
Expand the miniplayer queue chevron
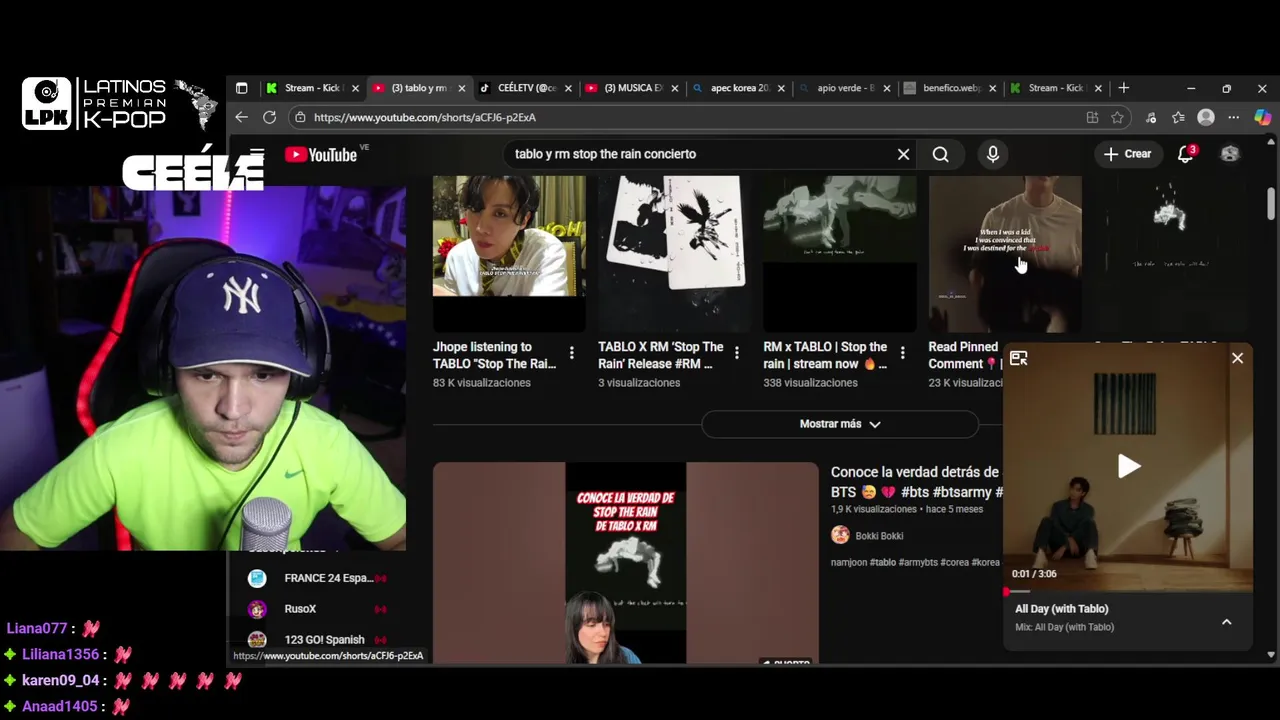[1226, 622]
